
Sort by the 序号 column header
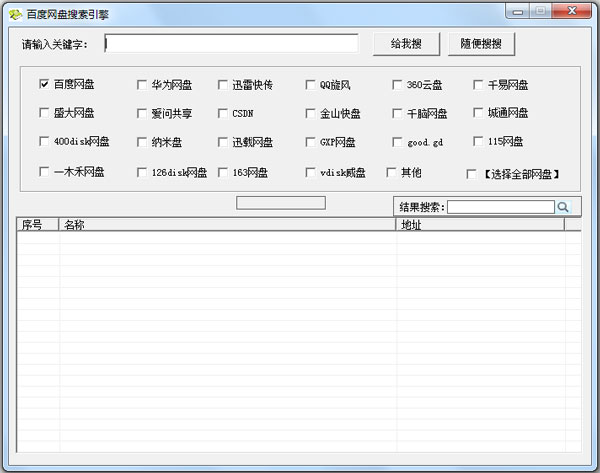[x=38, y=225]
